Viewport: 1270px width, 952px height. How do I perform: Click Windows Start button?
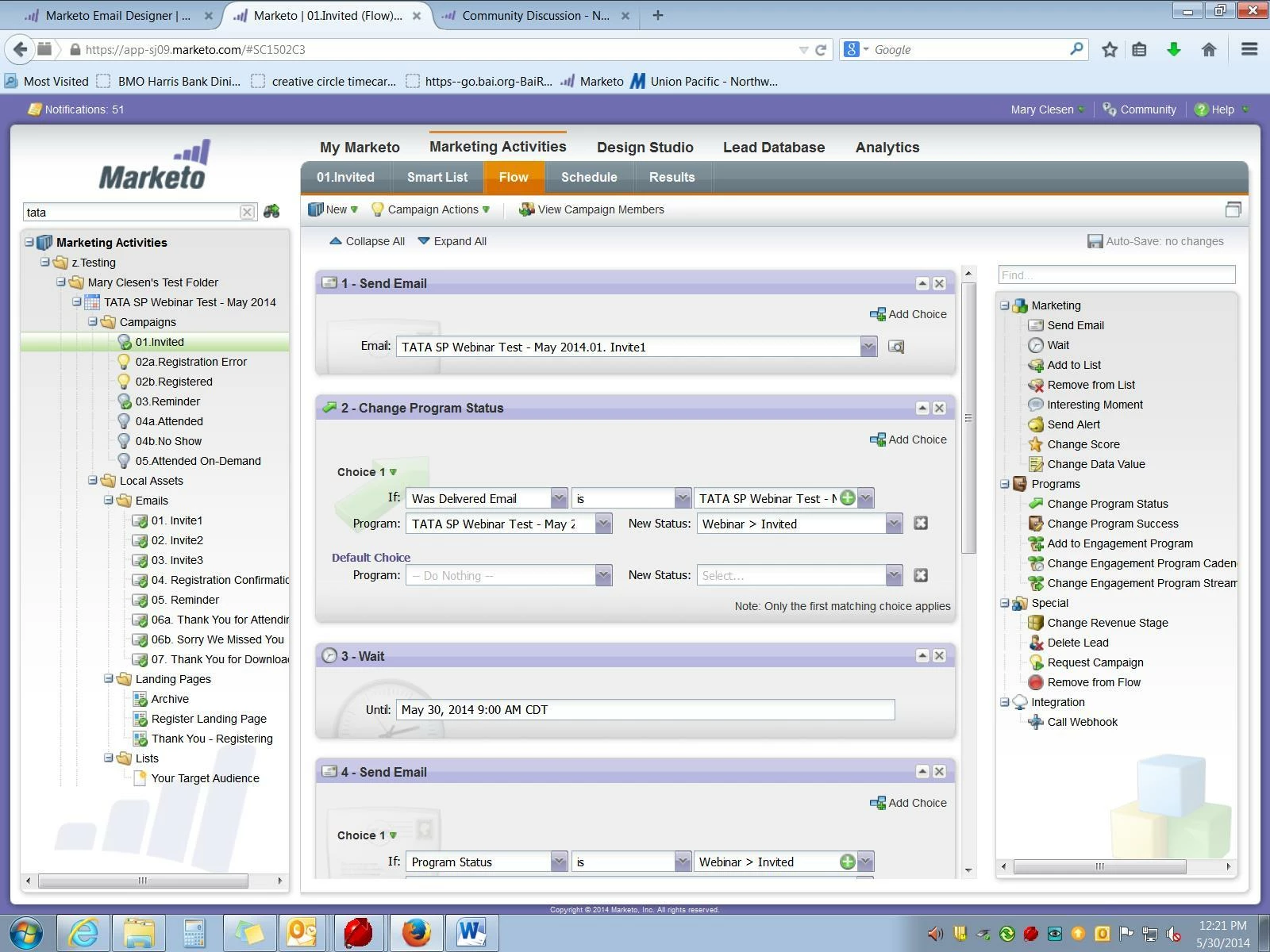tap(26, 932)
